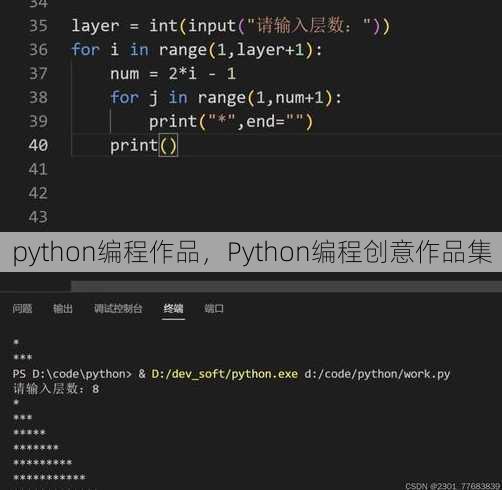Switch to the 问题 (Problems) panel tab
The width and height of the screenshot is (502, 490).
click(x=22, y=309)
